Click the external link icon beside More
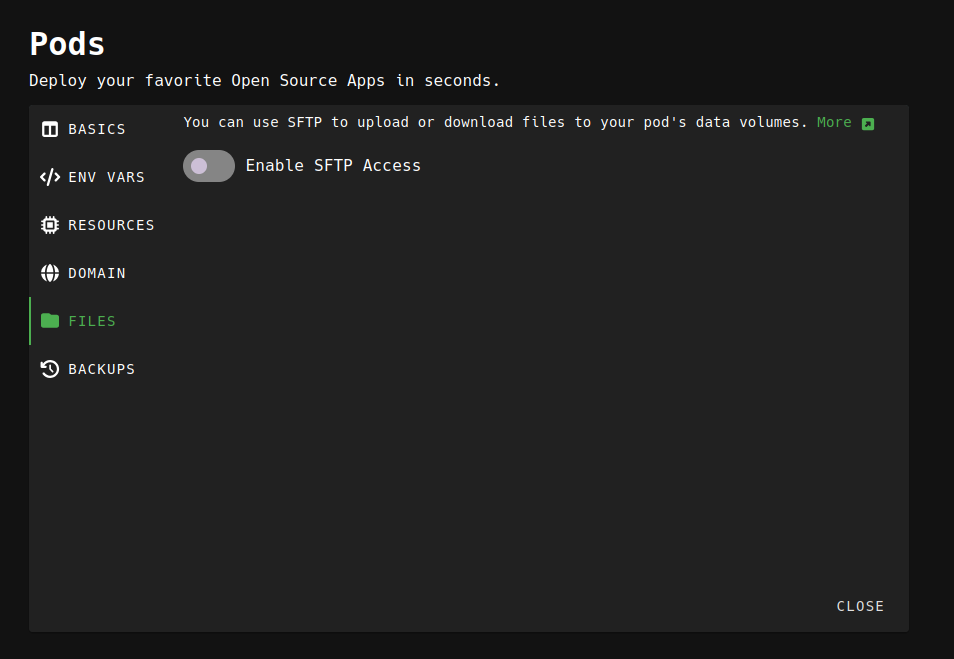Image resolution: width=954 pixels, height=659 pixels. [868, 123]
